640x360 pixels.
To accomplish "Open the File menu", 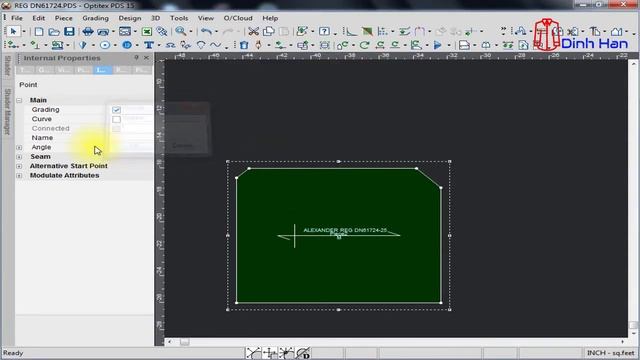I will [x=17, y=18].
